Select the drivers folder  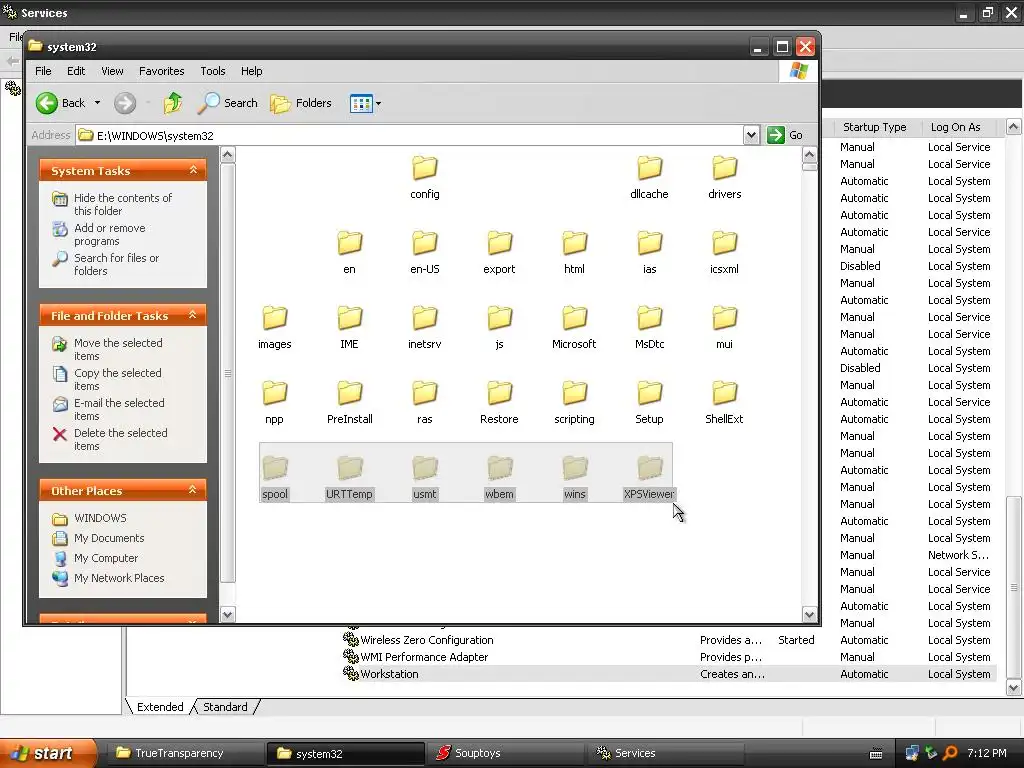[724, 177]
